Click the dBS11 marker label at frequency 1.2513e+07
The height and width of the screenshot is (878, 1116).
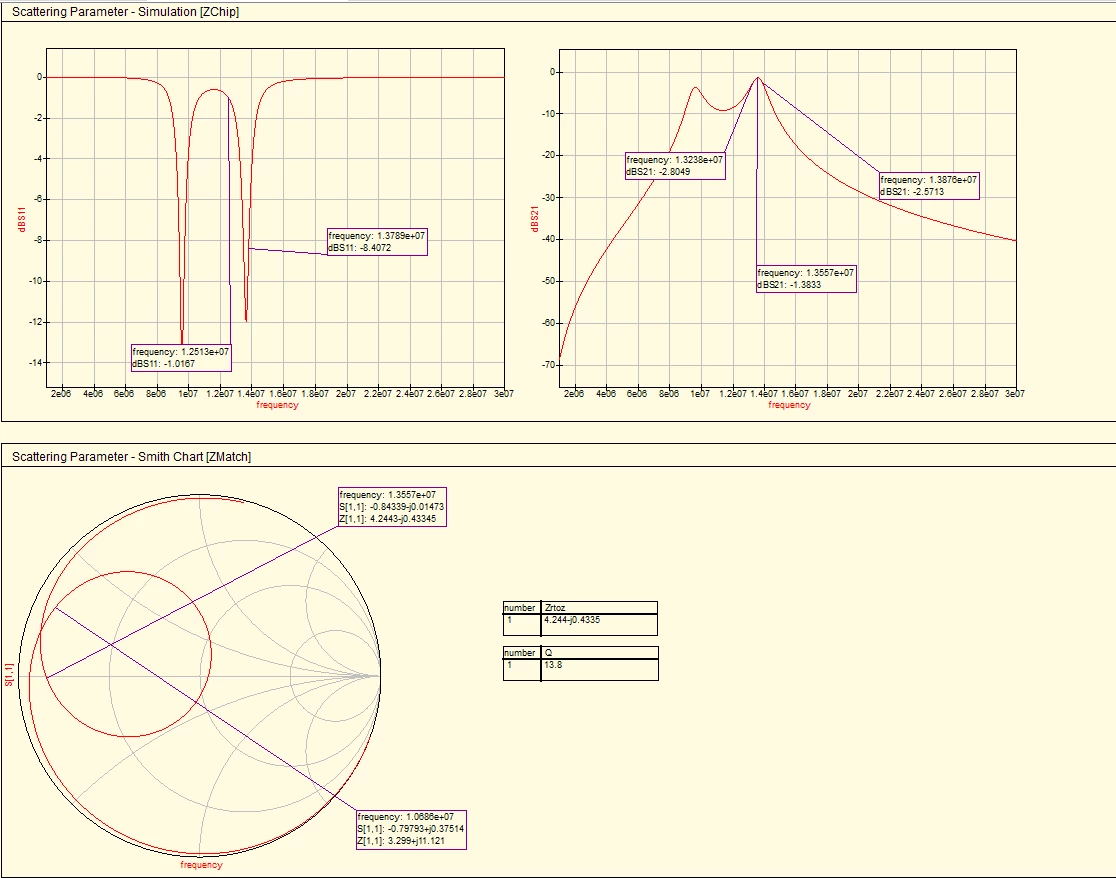pyautogui.click(x=181, y=358)
